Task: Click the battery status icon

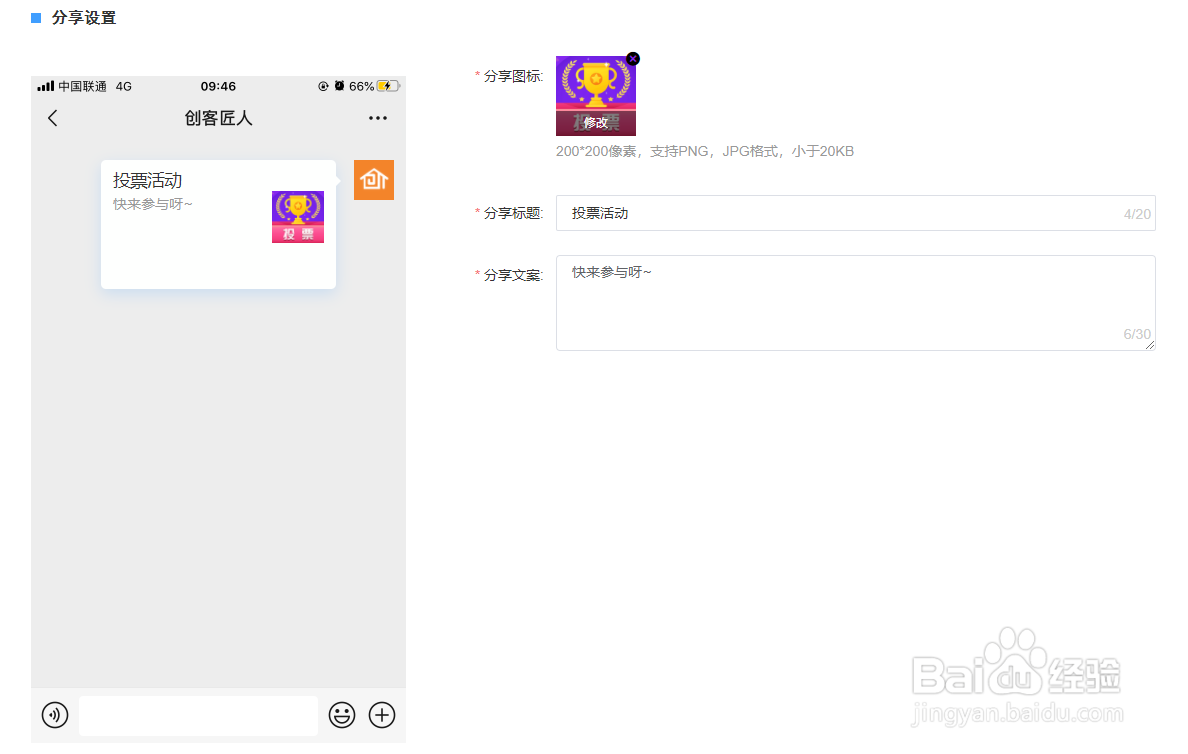Action: click(388, 86)
